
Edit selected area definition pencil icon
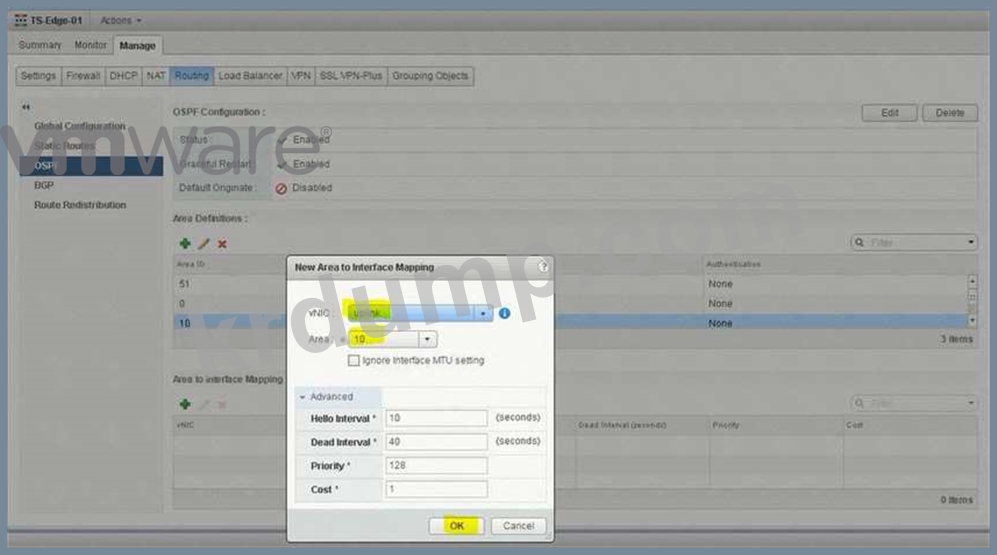pos(203,243)
